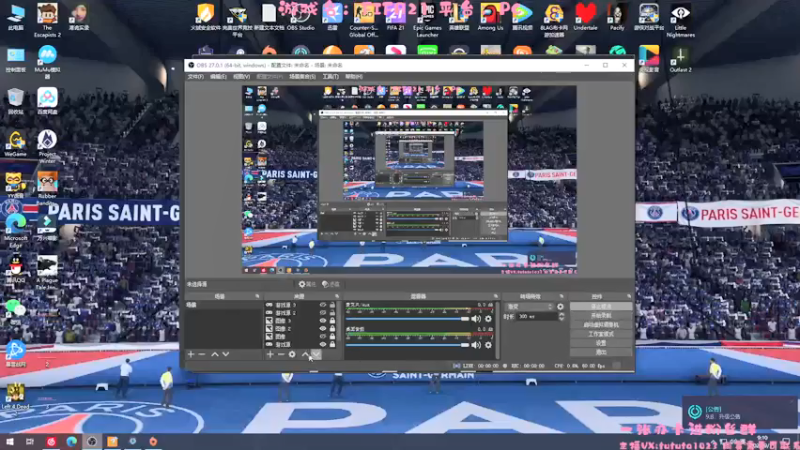
Task: Pop out the 来源 dock via header icon
Action: click(x=337, y=296)
